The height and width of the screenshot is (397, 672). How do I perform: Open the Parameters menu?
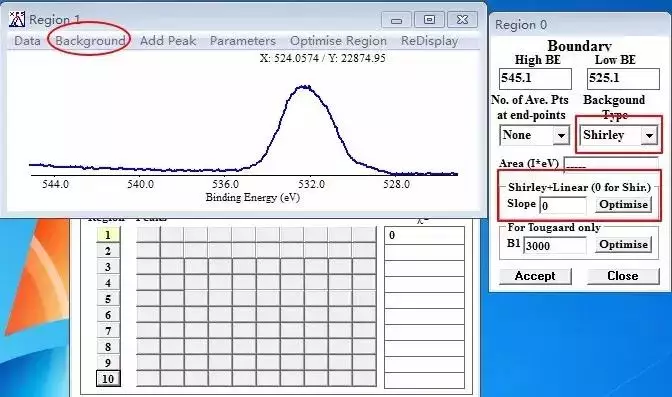point(243,41)
